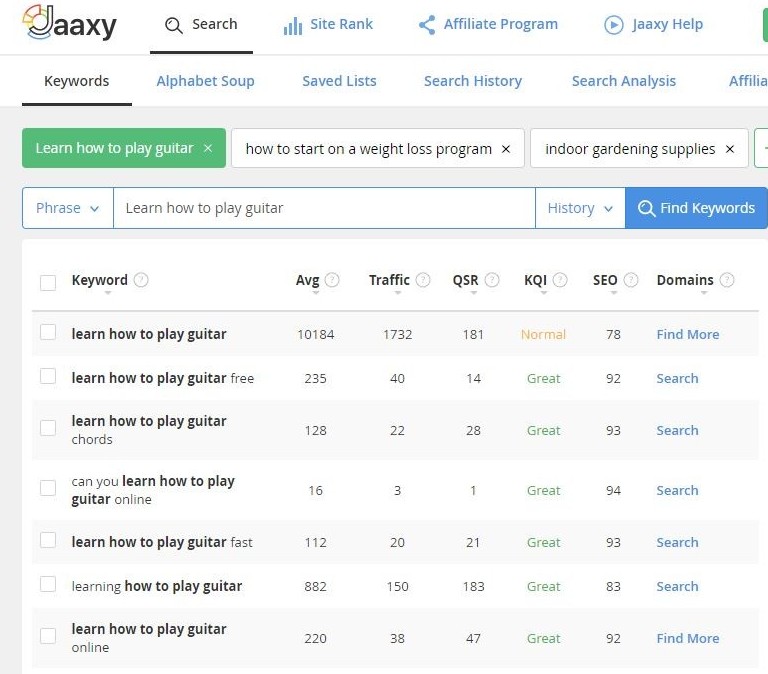768x674 pixels.
Task: Check the box for learn how to play guitar free
Action: coord(48,377)
